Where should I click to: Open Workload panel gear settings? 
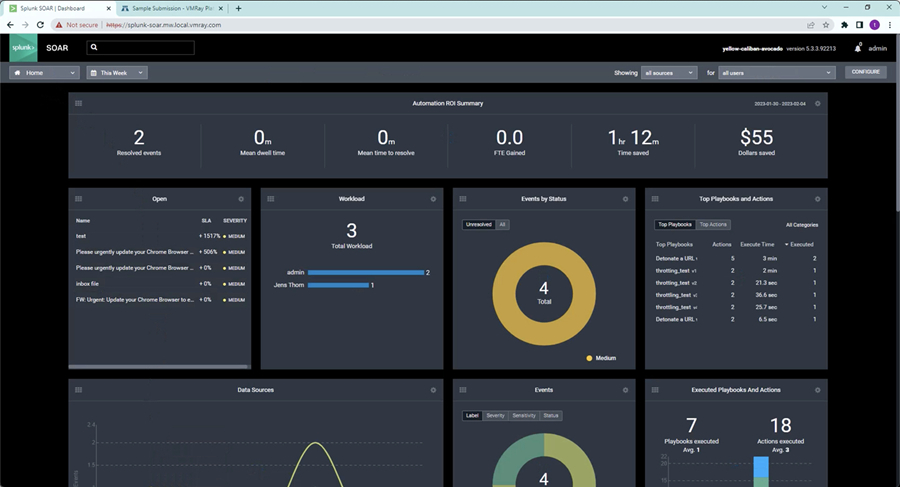pyautogui.click(x=433, y=199)
